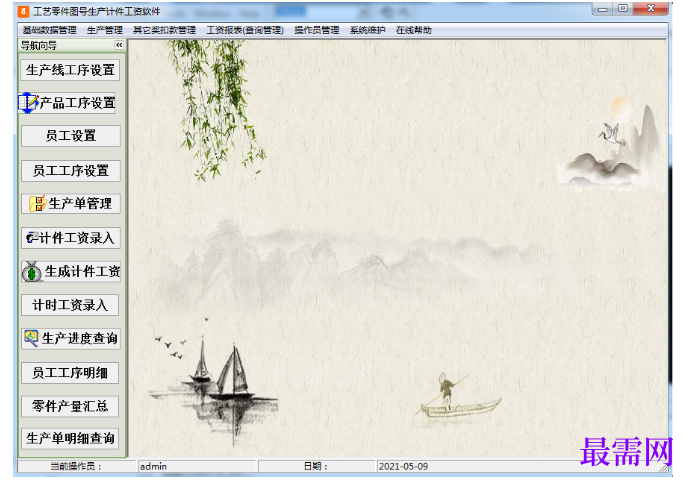
Task: Click the orange app icon in title bar
Action: [23, 11]
